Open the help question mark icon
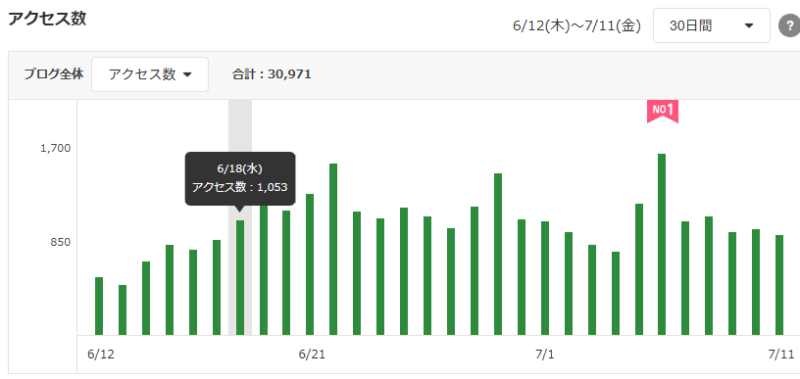This screenshot has width=800, height=379. coord(789,26)
